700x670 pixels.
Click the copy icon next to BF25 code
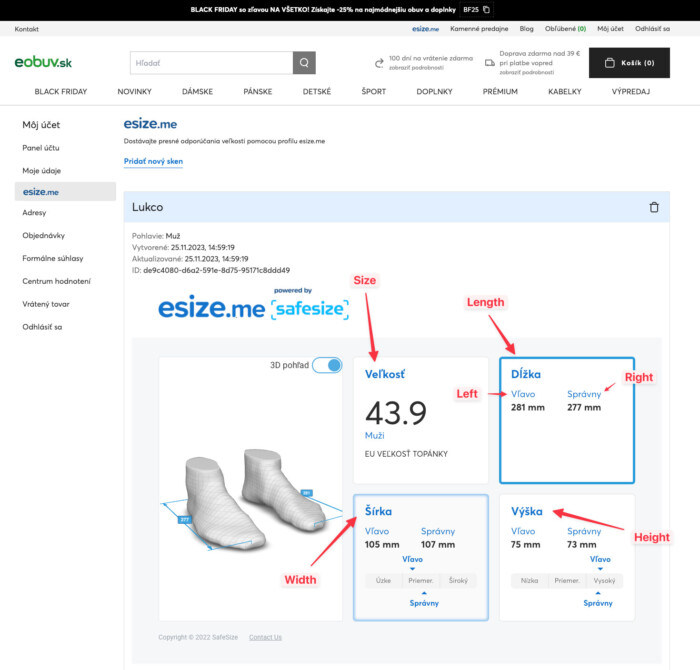(486, 9)
